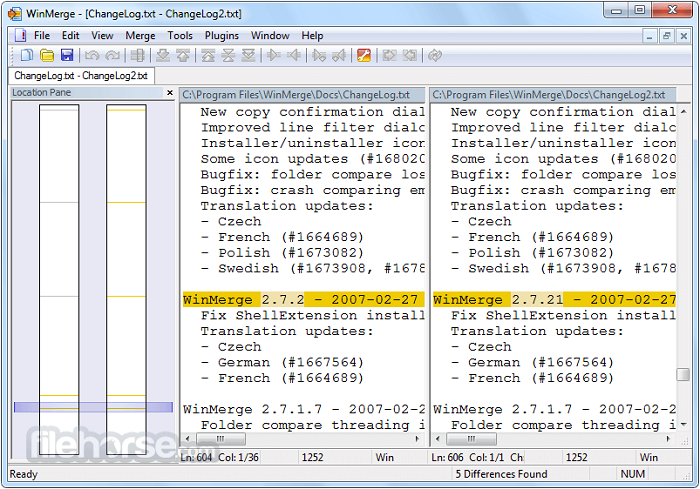Click the Undo arrow in the toolbar
Image resolution: width=700 pixels, height=489 pixels.
tap(92, 55)
